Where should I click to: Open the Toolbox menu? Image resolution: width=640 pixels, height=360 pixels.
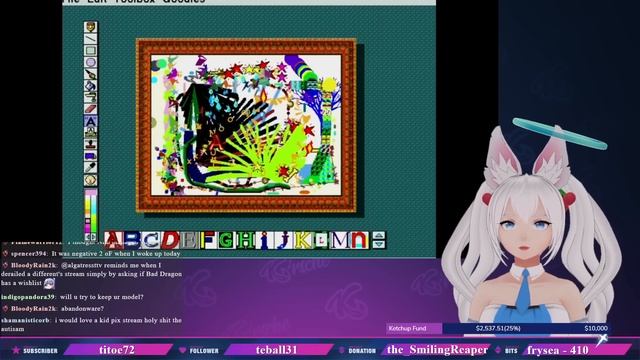[x=135, y=1]
